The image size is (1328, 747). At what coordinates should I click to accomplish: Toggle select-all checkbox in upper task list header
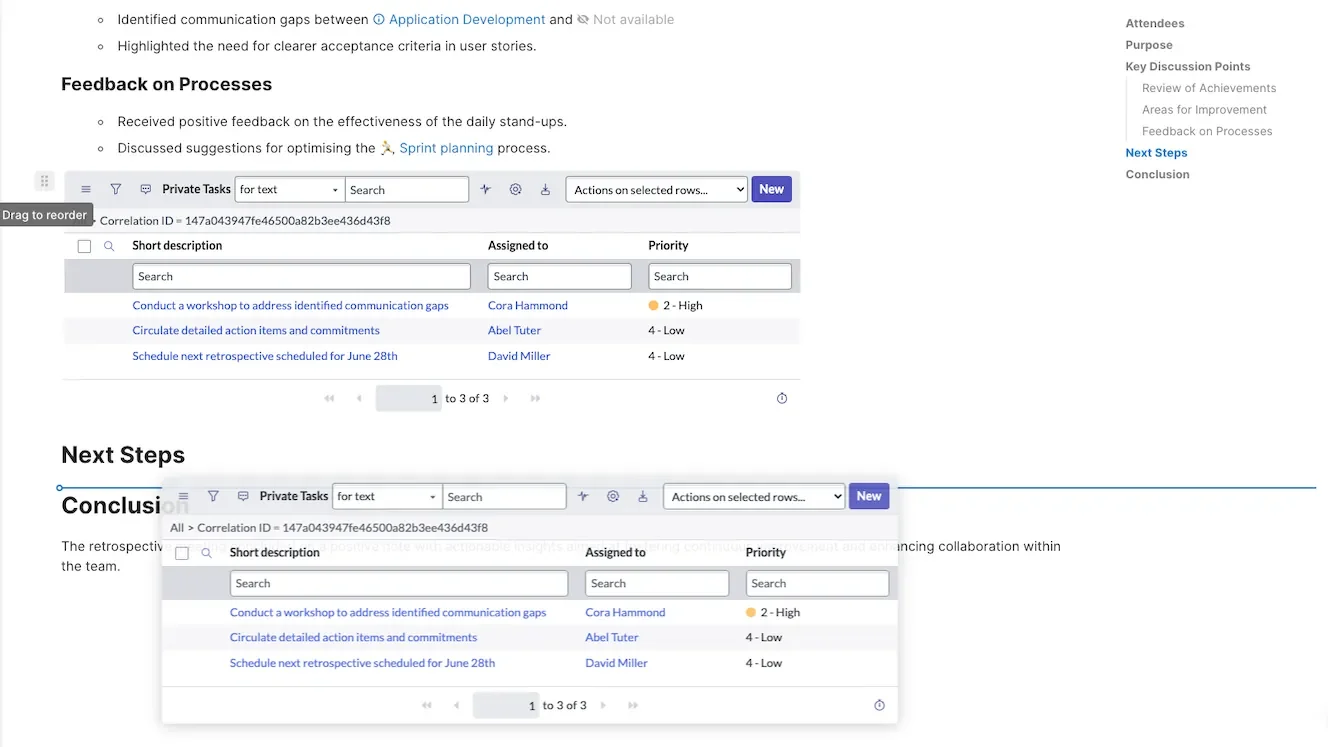[x=85, y=246]
